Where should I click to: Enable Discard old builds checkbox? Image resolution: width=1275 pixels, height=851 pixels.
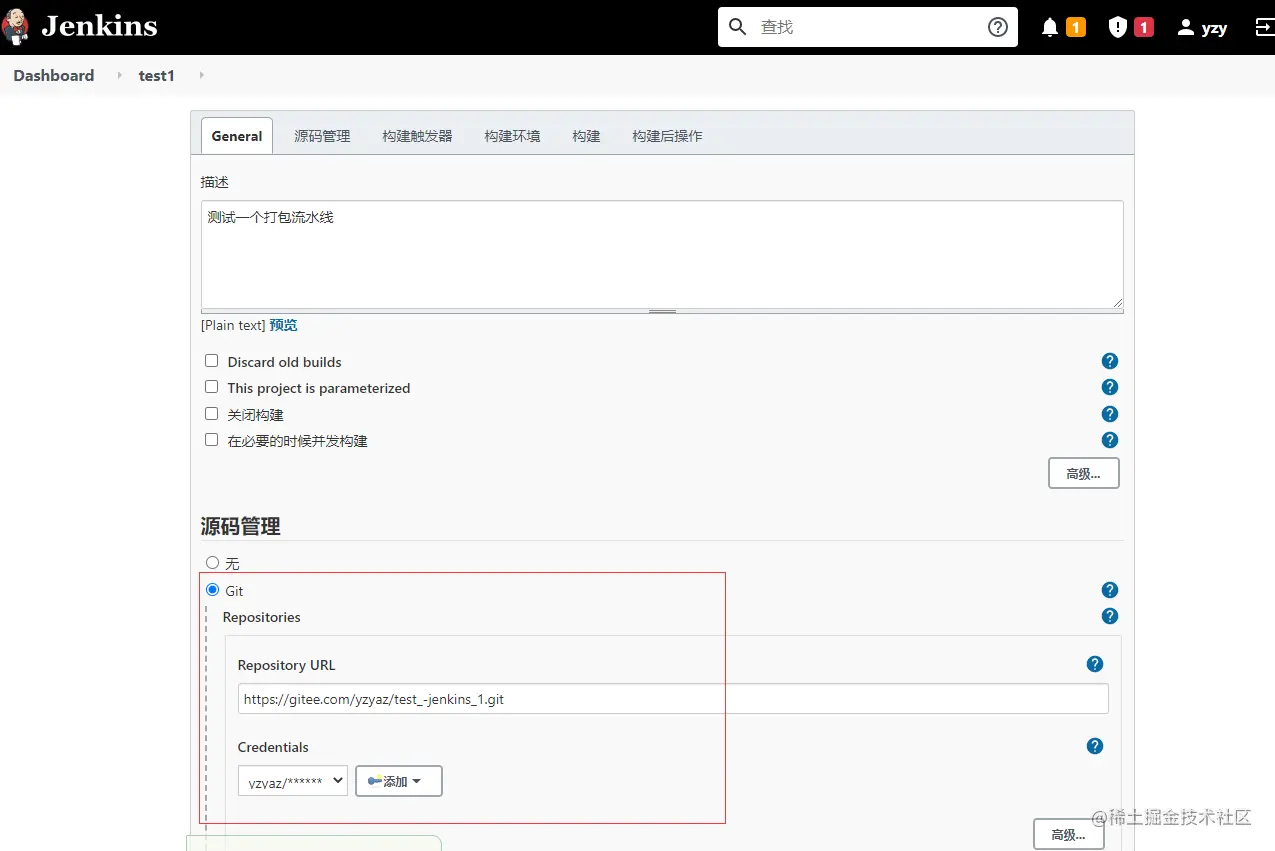coord(211,361)
